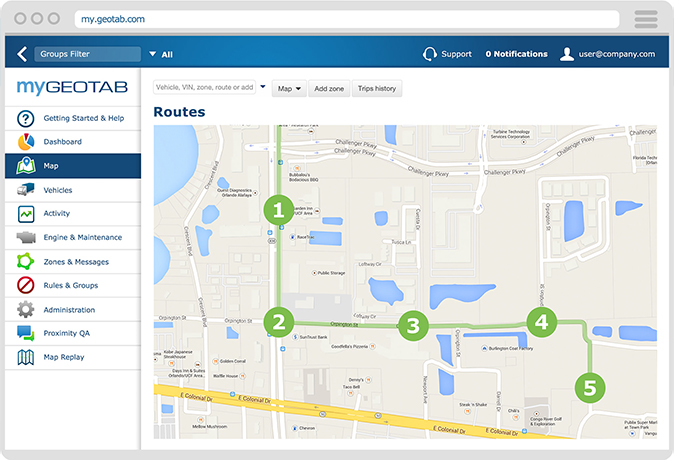Click the user@company.com account link
674x460 pixels.
617,54
